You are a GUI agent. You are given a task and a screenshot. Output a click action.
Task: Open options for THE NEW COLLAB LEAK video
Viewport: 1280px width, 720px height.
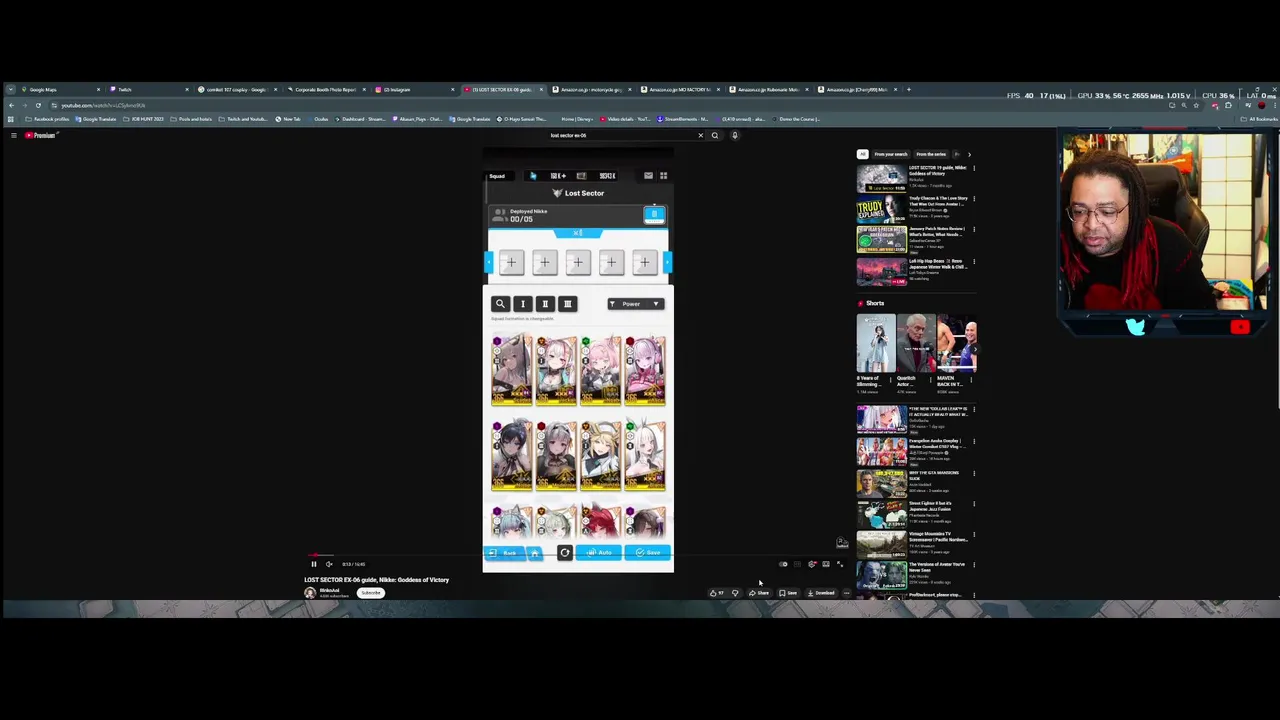(x=974, y=410)
